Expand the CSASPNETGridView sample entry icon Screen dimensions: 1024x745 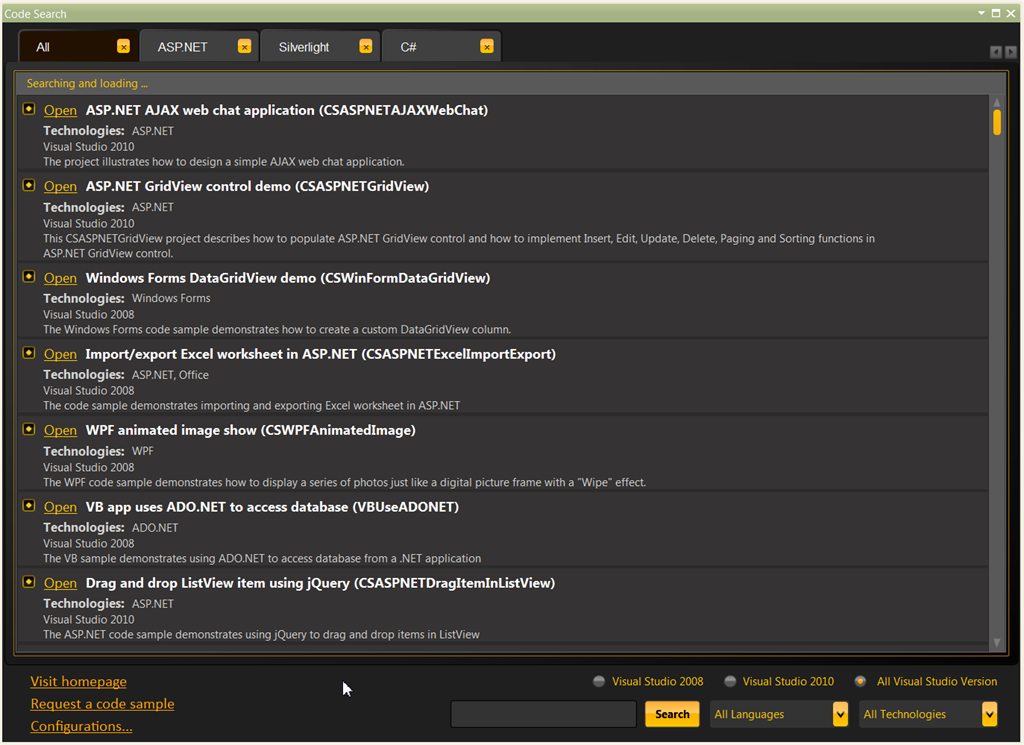pos(29,185)
